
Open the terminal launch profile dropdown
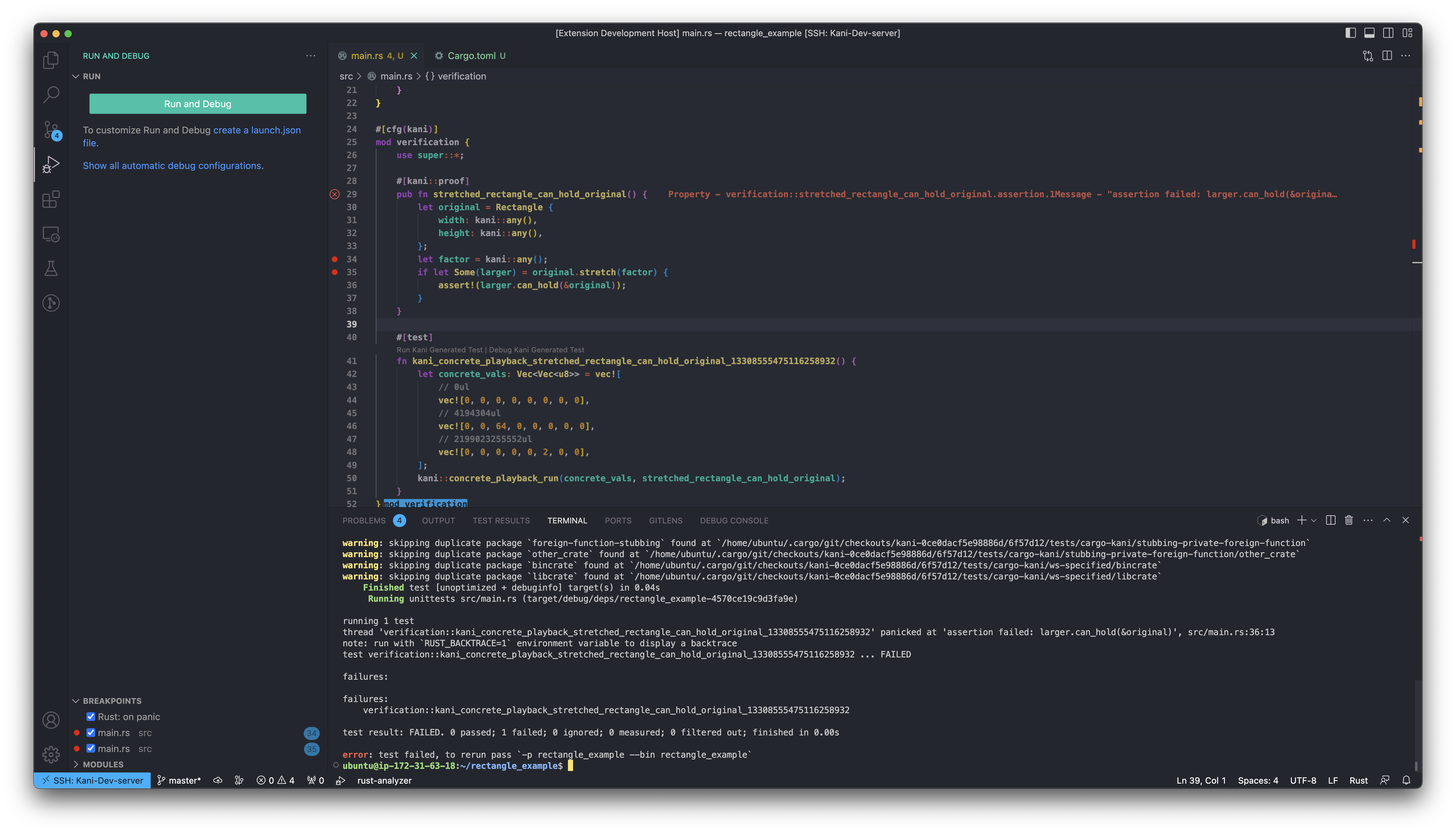[1313, 520]
